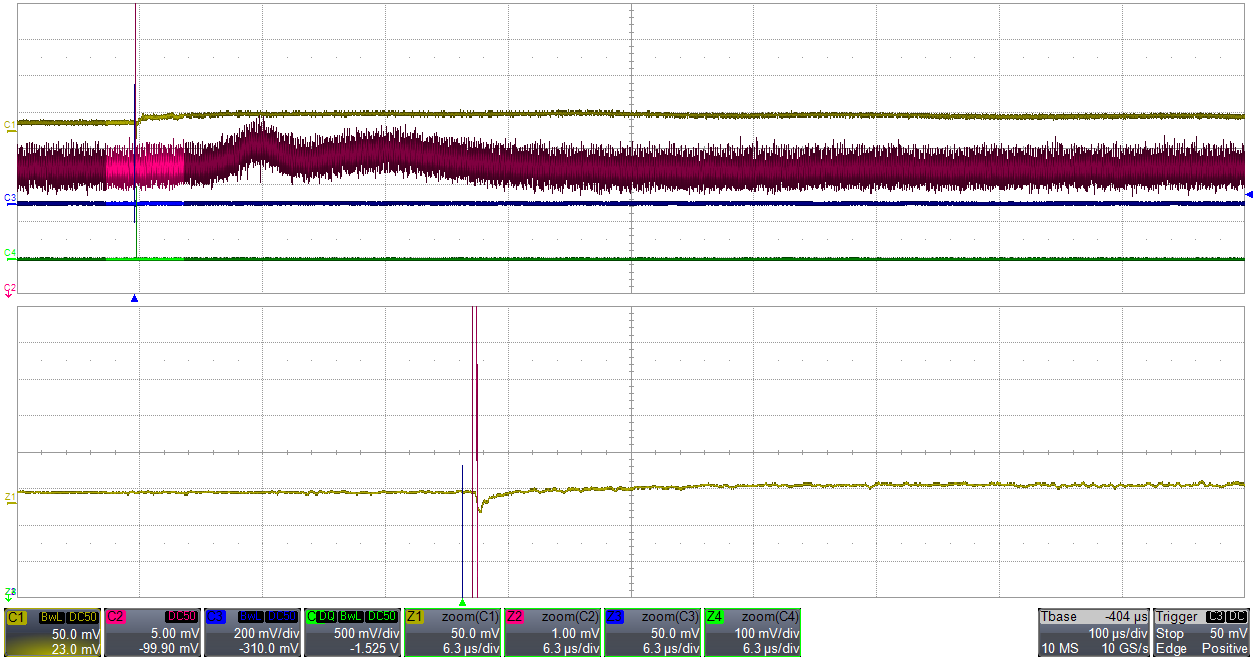Click the 10 GS/s sample rate value
Viewport: 1255px width, 658px height.
click(x=1124, y=649)
